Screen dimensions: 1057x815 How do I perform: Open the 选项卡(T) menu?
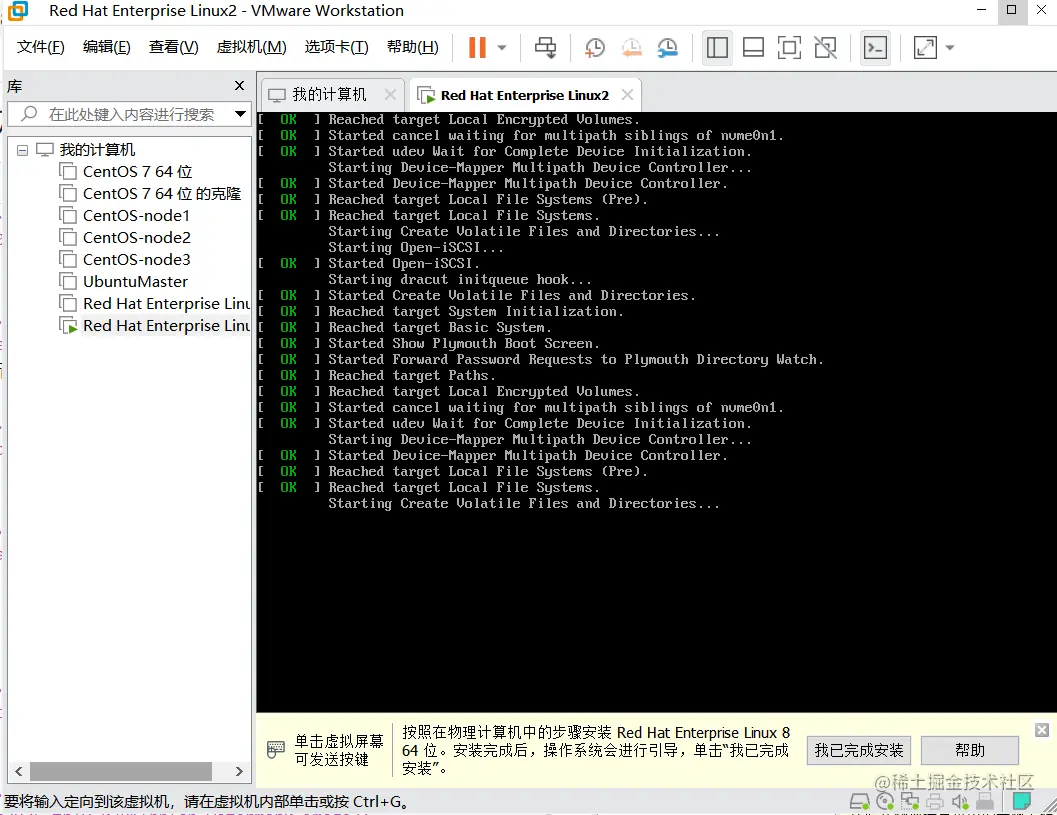tap(336, 47)
